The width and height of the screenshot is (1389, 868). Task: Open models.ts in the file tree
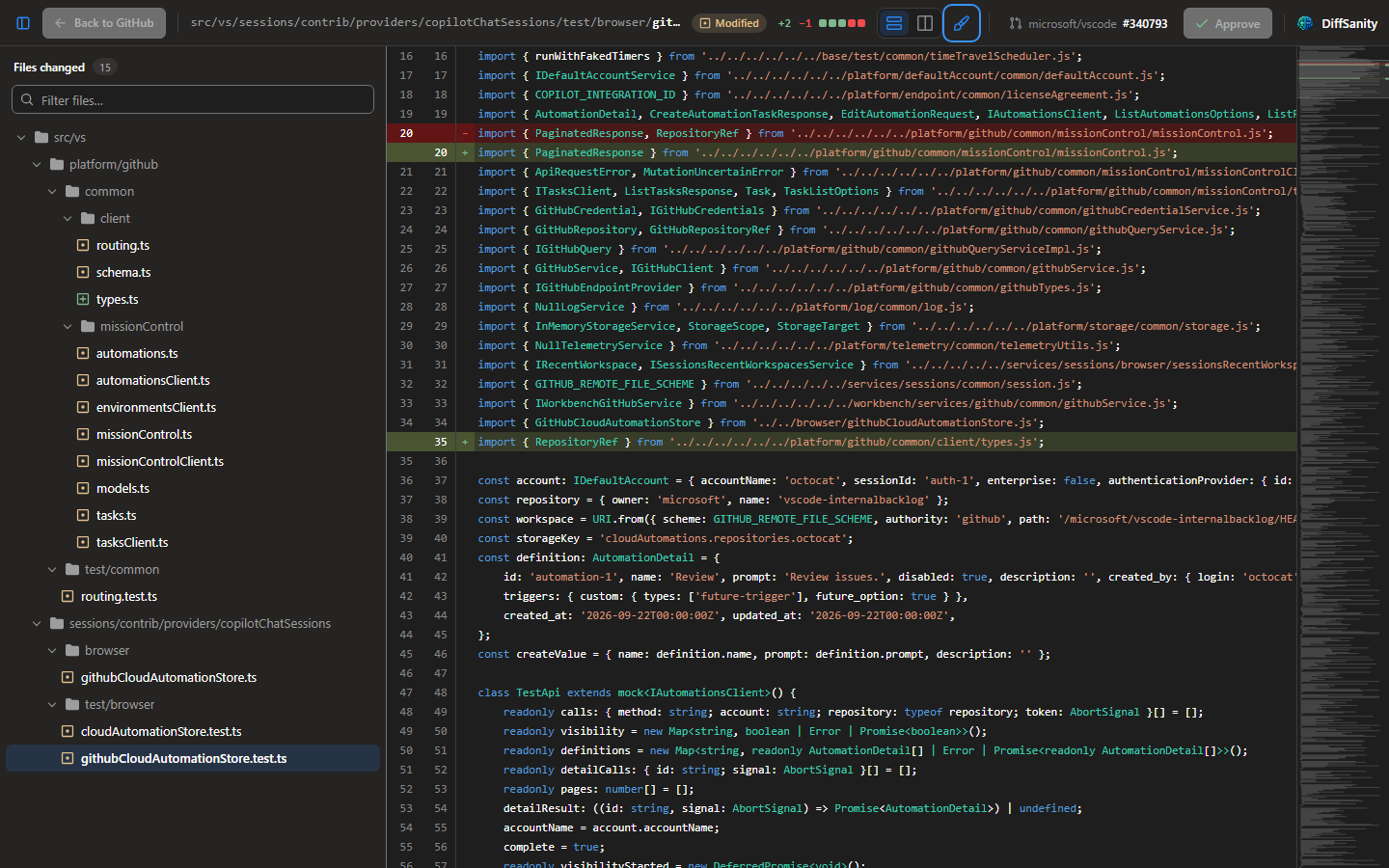[x=193, y=488]
